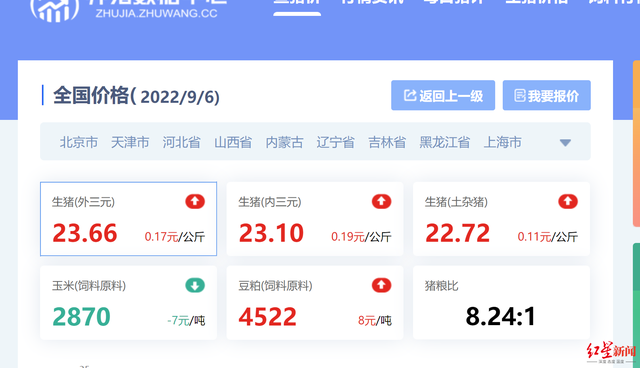Click the 生猪(外三元) label
Image resolution: width=640 pixels, height=368 pixels.
[x=83, y=202]
